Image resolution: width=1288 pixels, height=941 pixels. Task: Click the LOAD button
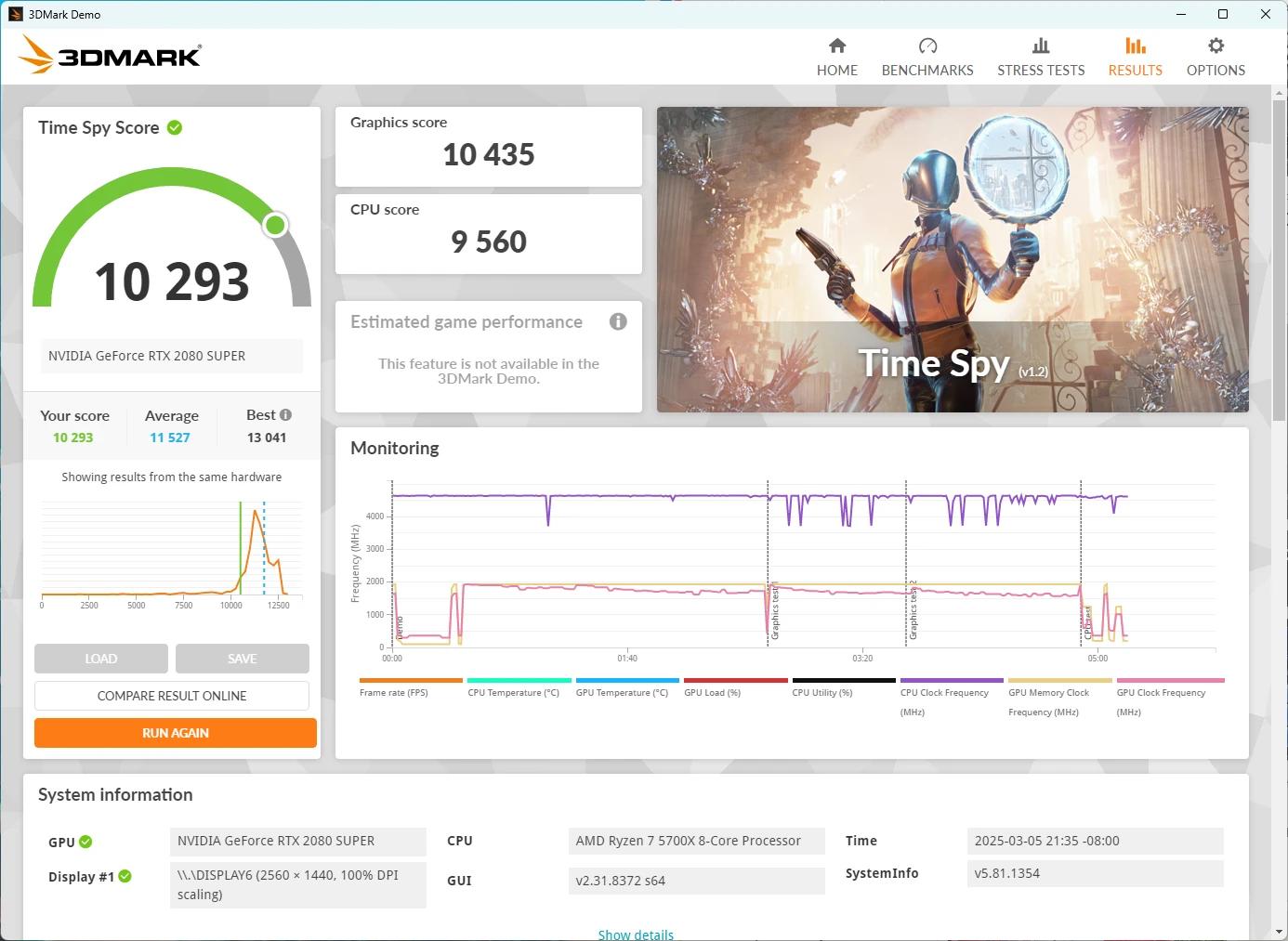point(100,658)
